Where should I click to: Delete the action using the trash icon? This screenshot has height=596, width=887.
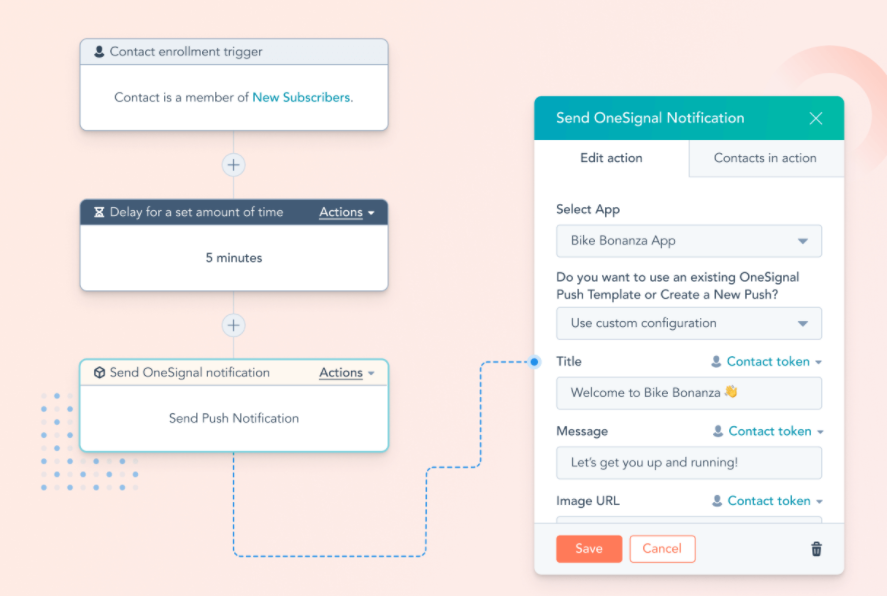click(x=816, y=548)
